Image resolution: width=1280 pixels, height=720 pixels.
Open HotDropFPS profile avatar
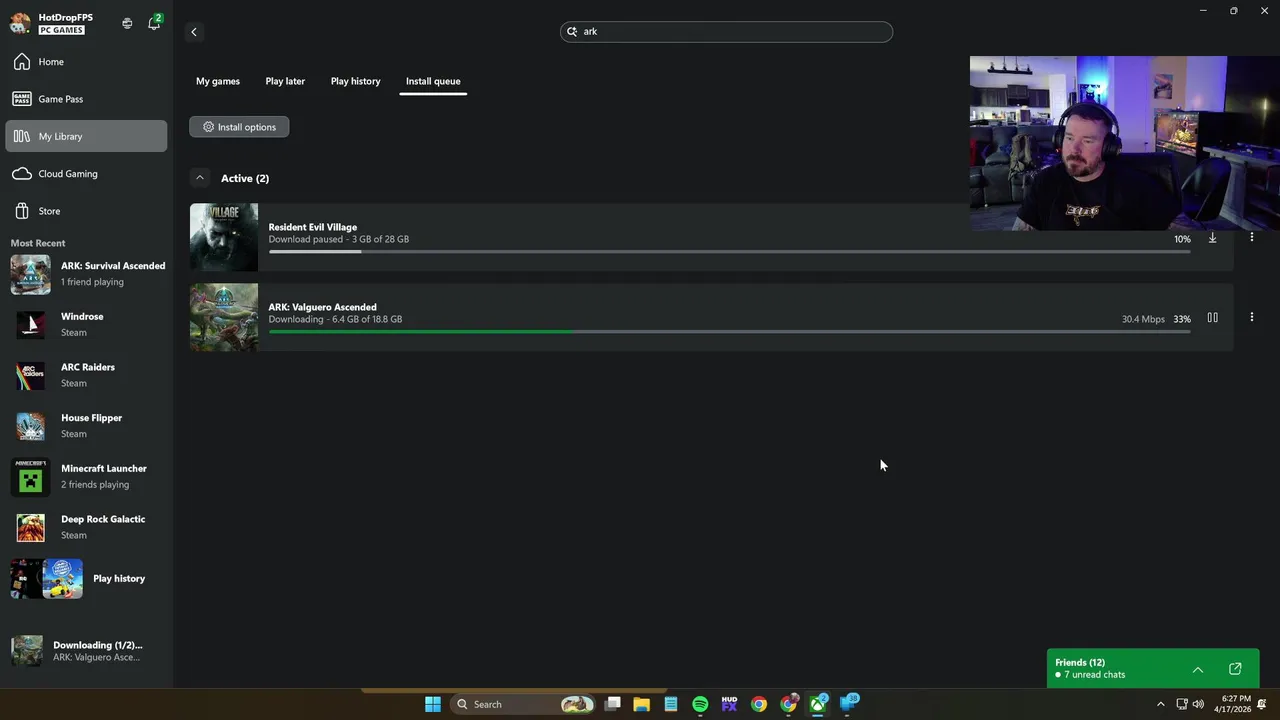point(20,23)
